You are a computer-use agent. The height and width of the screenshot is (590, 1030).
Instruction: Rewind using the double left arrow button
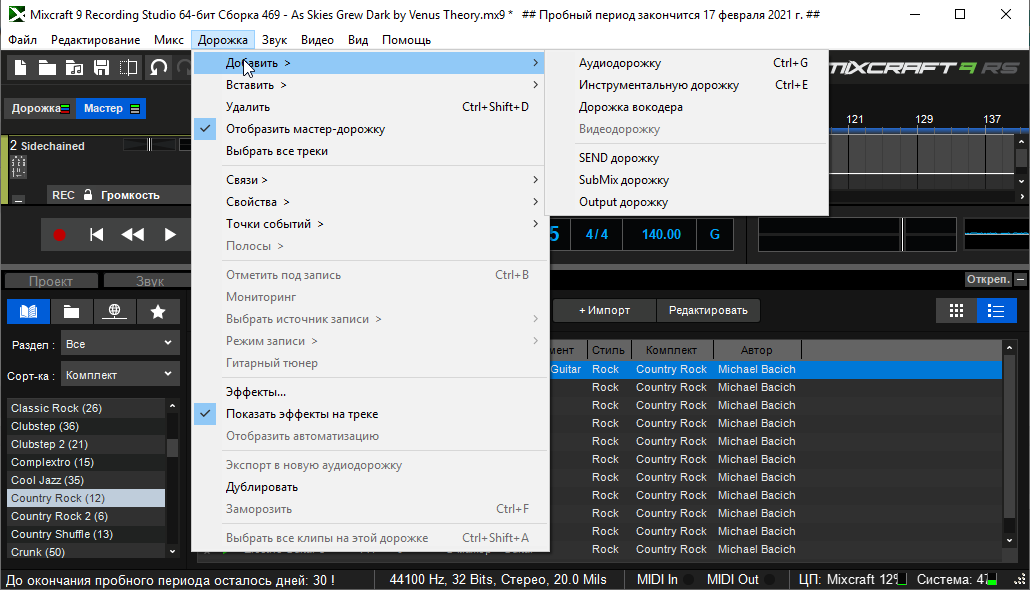[x=133, y=235]
